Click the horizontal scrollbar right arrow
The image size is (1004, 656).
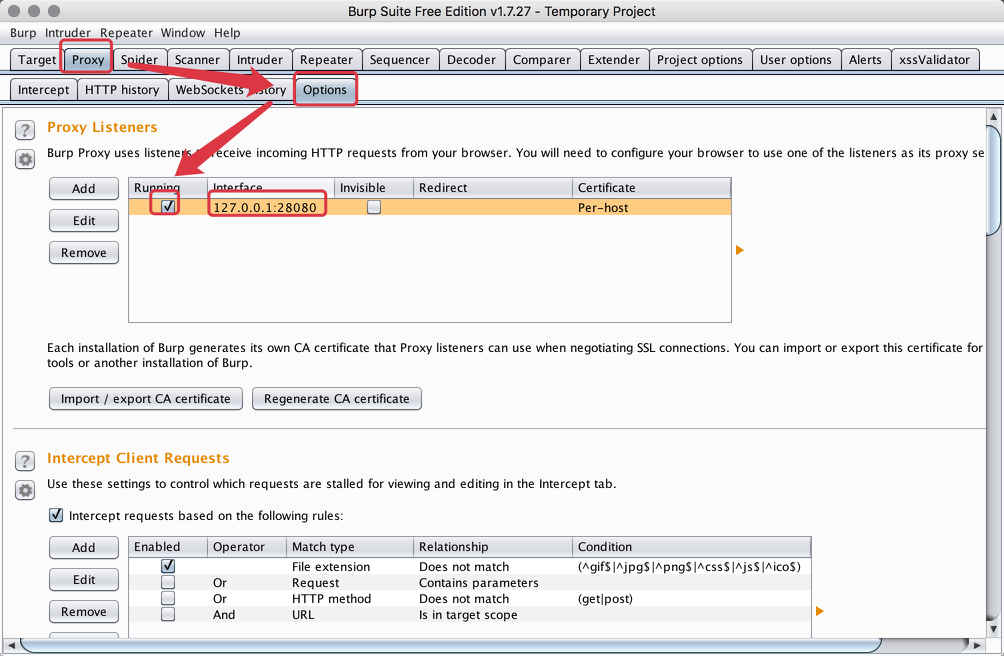click(977, 645)
